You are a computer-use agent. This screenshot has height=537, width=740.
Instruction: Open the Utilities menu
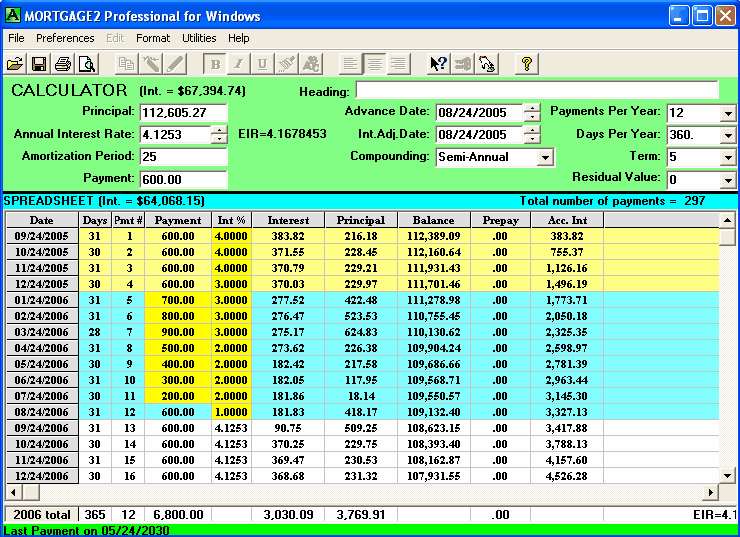199,38
